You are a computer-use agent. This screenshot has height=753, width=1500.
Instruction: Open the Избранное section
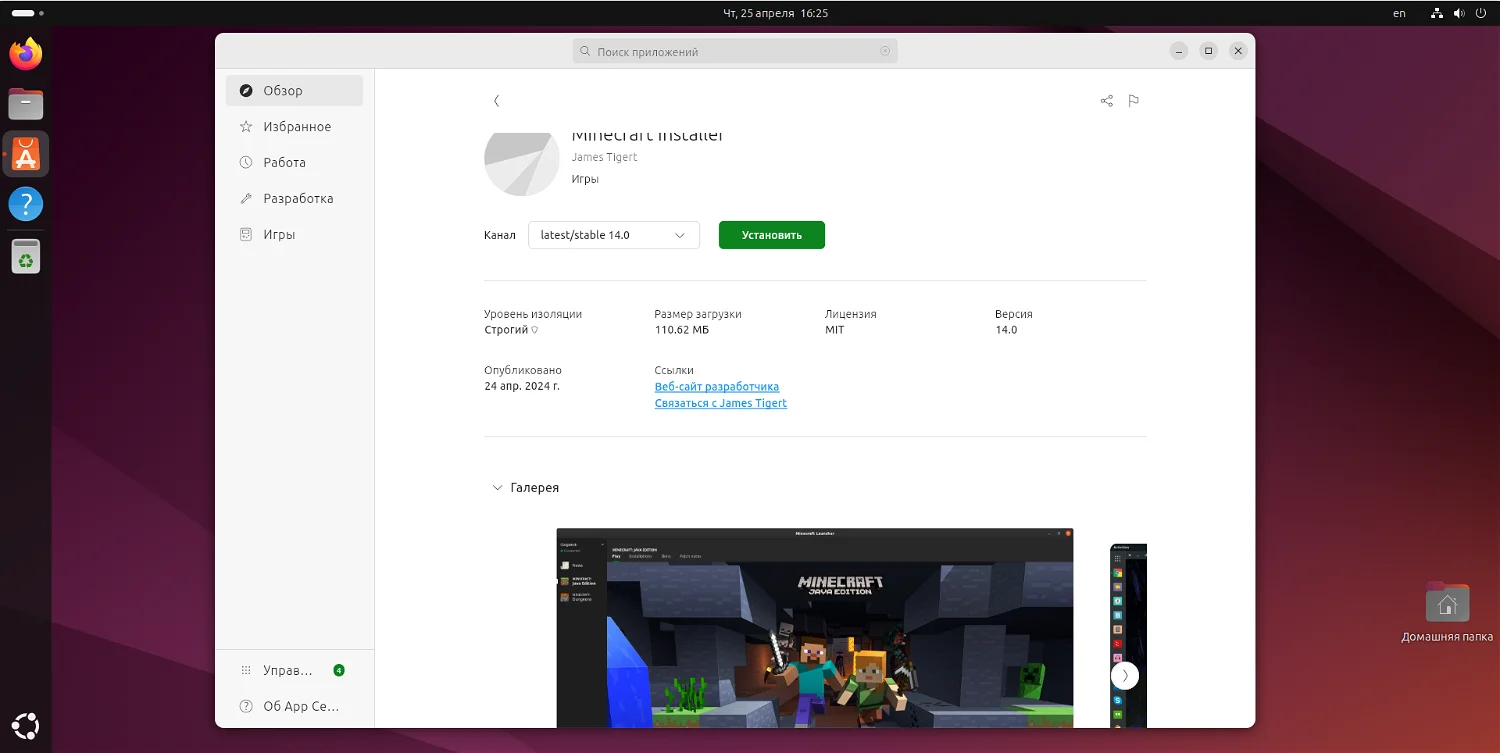pyautogui.click(x=294, y=127)
